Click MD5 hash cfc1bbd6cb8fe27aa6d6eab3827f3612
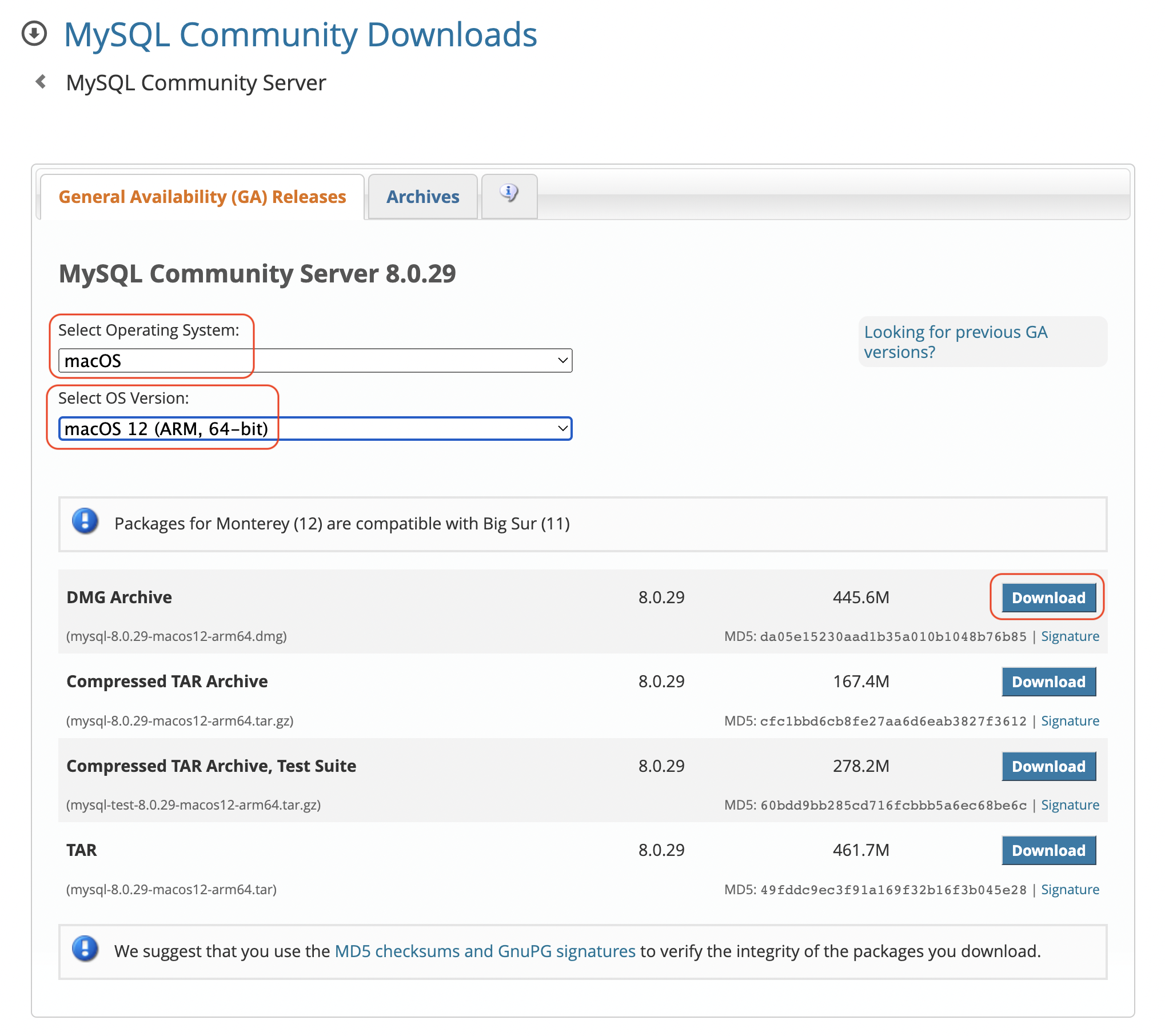 tap(893, 722)
